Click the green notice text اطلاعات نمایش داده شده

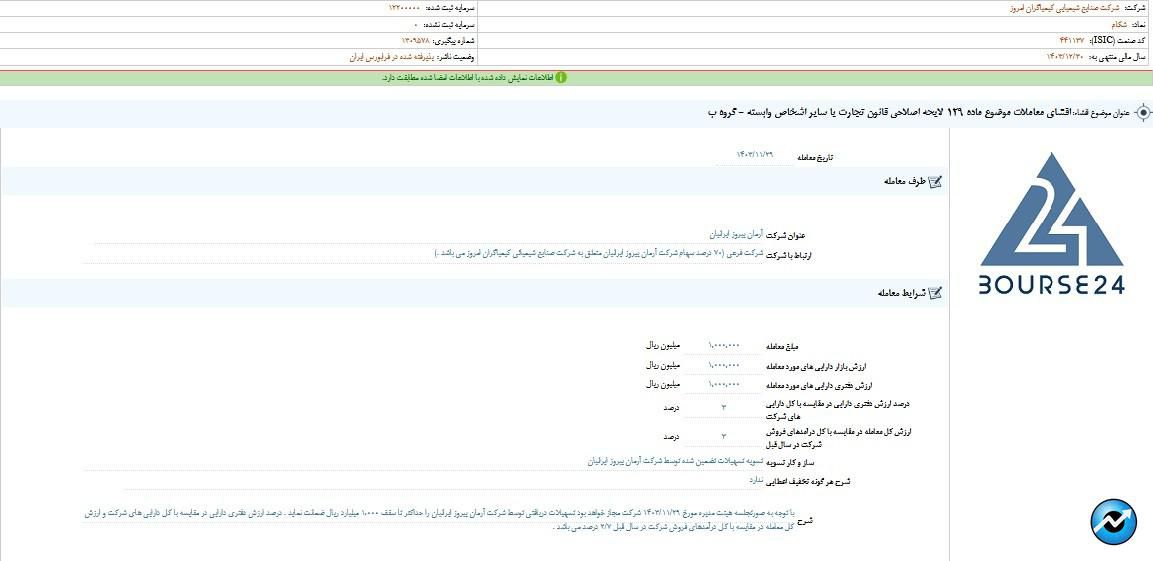click(x=468, y=77)
